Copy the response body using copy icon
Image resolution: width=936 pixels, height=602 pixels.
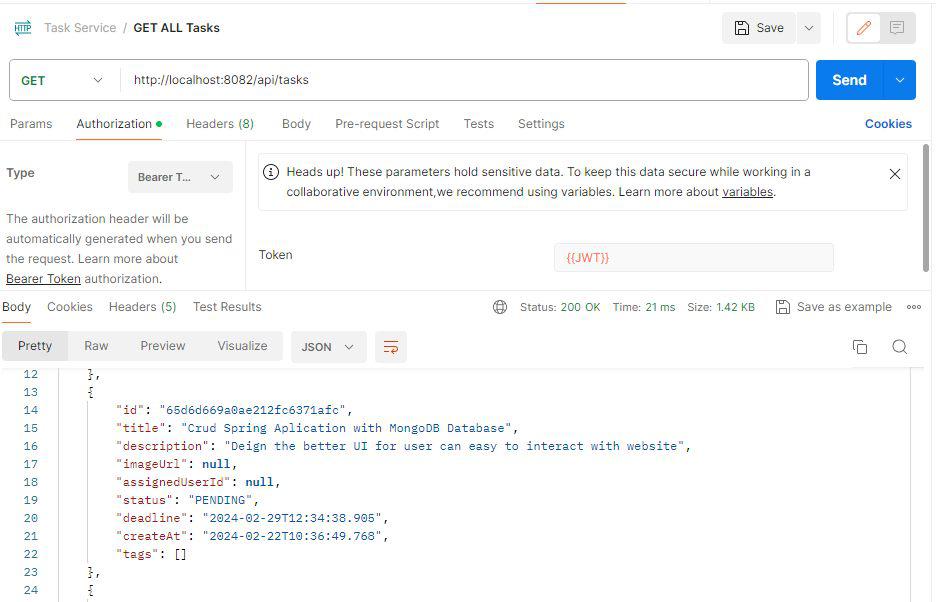click(859, 346)
